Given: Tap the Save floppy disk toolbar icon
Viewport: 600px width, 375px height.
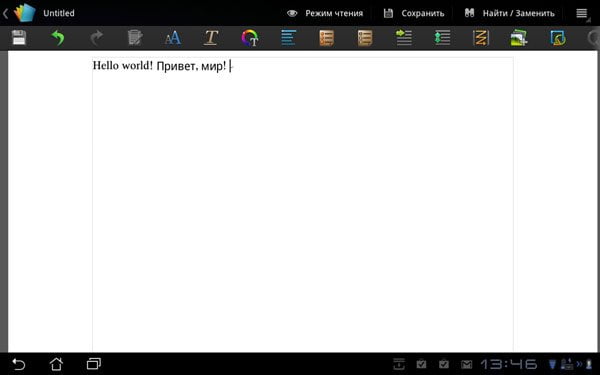Looking at the screenshot, I should [x=19, y=38].
